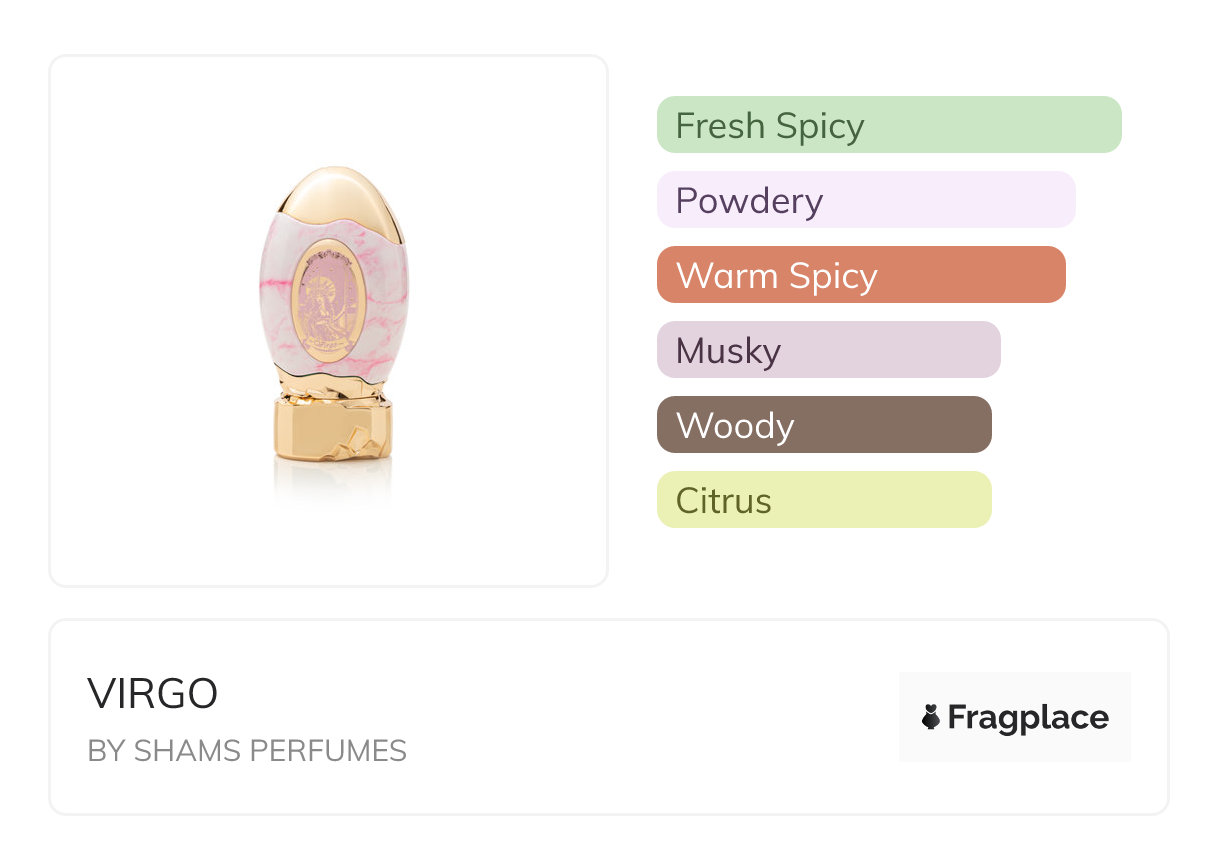1218x864 pixels.
Task: Open the BY SHAMS PERFUMES brand link
Action: pos(247,751)
